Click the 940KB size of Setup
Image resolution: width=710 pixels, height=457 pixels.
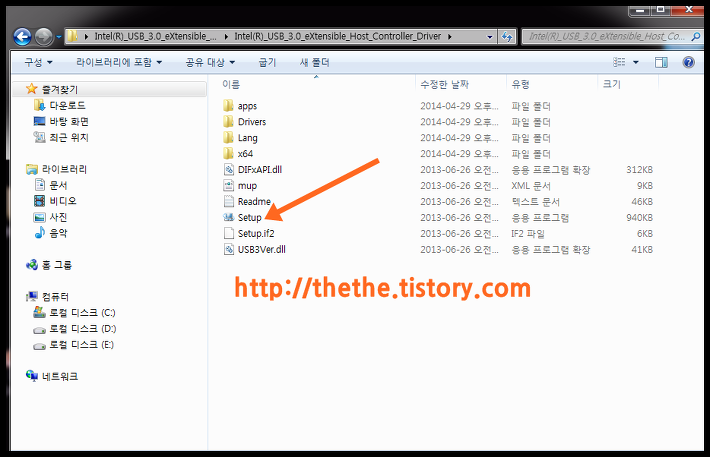click(639, 218)
